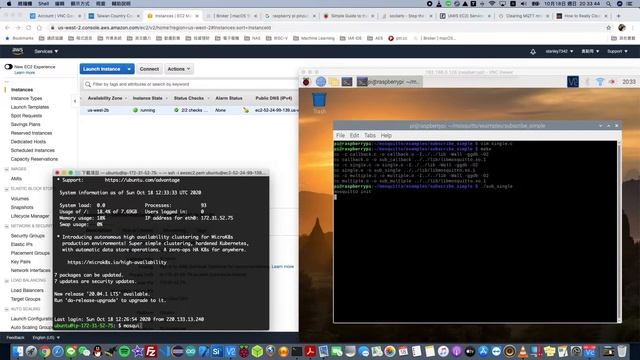Open the Tabs menu in the Pi terminal
Screen dimensions: 640x360
click(370, 135)
